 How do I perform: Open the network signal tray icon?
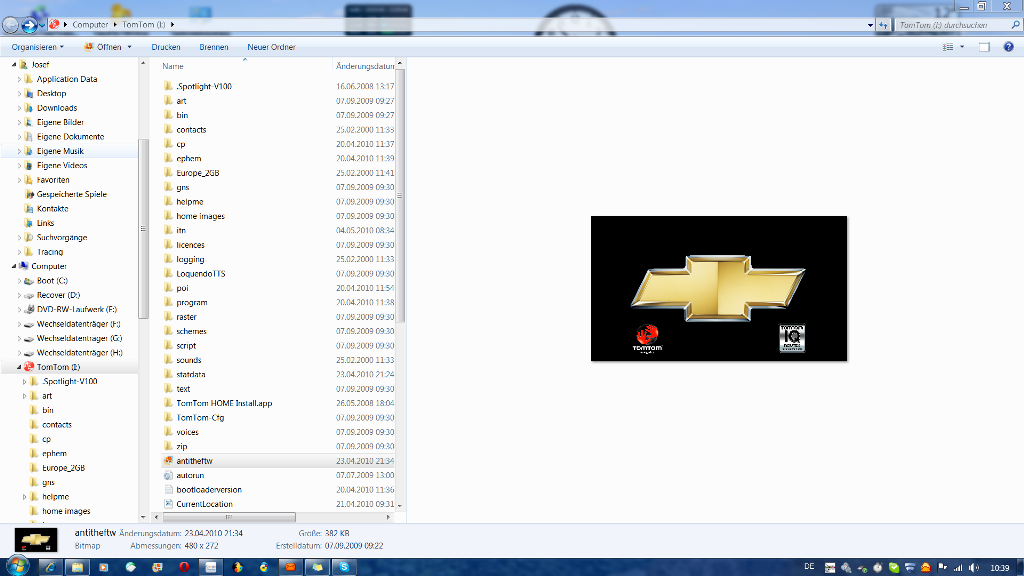click(958, 568)
